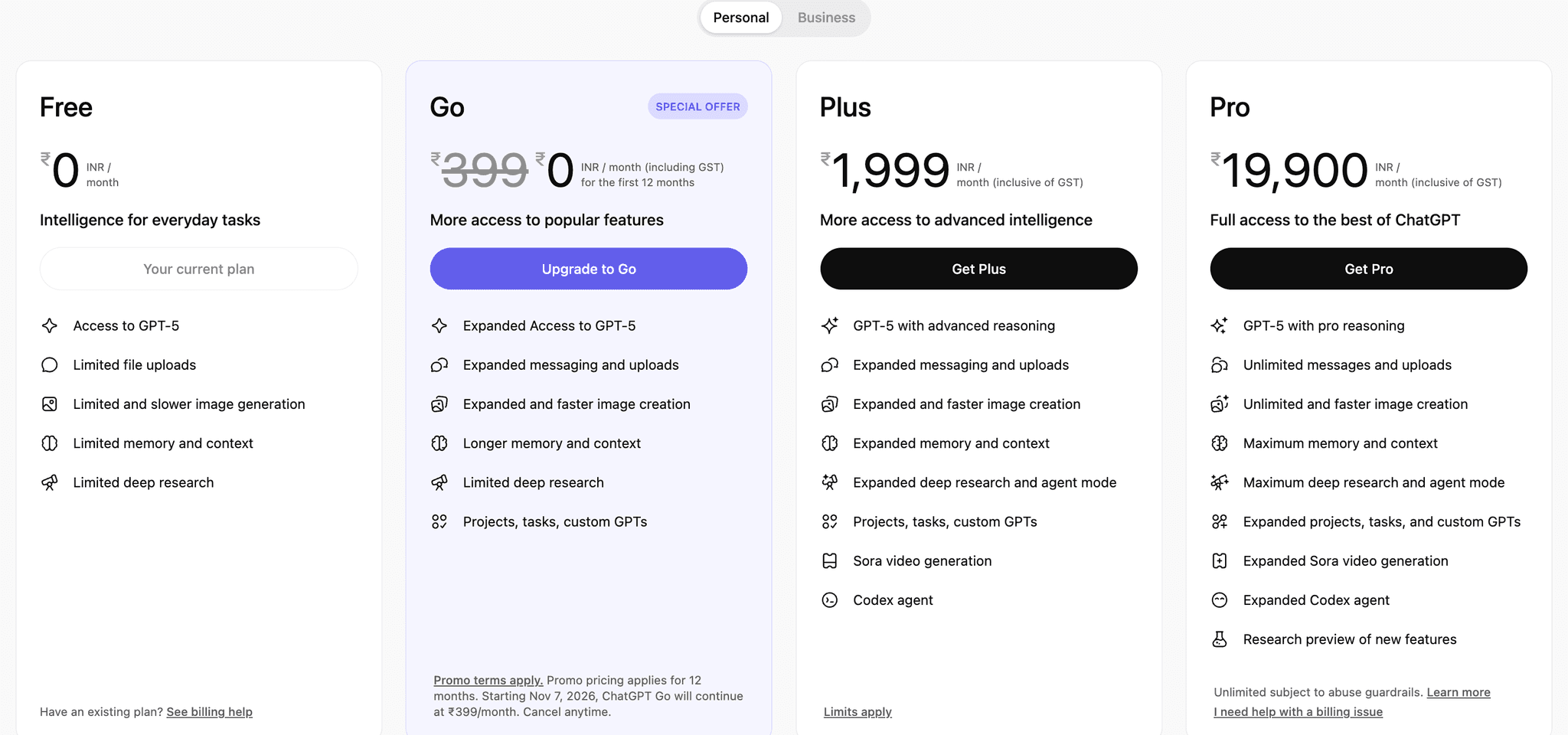Open the See billing help link
The height and width of the screenshot is (735, 1568).
coord(209,711)
